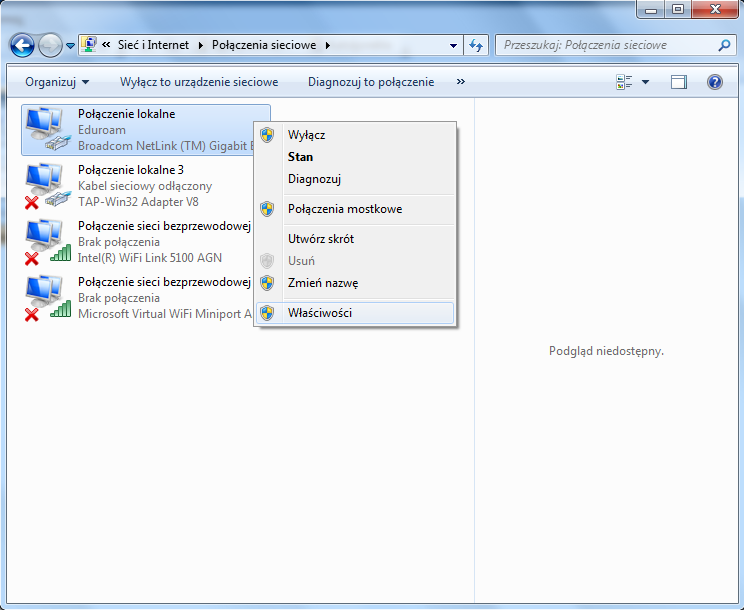Select the Połączenie lokalne 3 adapter icon
744x610 pixels.
[x=42, y=186]
